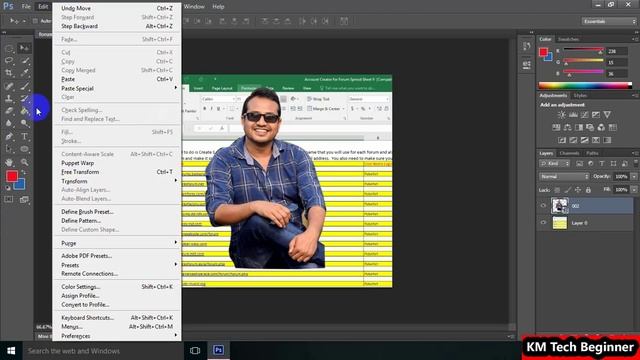This screenshot has height=360, width=640.
Task: Choose Puppet Warp
Action: tap(117, 163)
